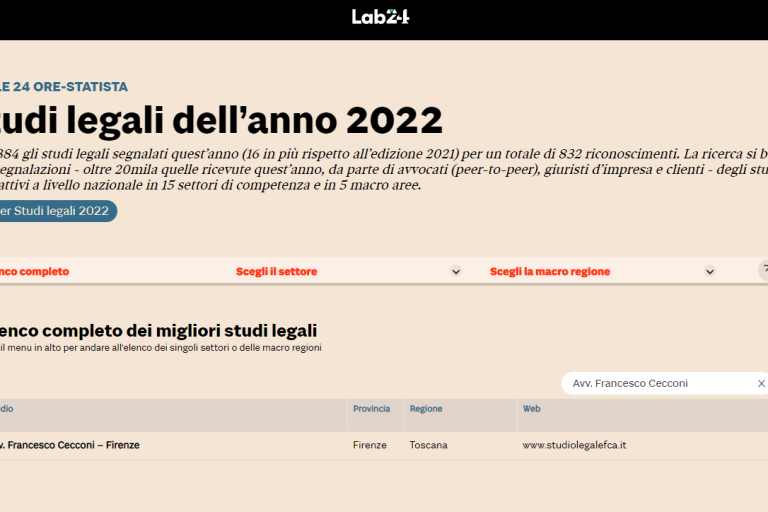Click the Lab24 logo in the header
768x512 pixels.
click(x=381, y=16)
